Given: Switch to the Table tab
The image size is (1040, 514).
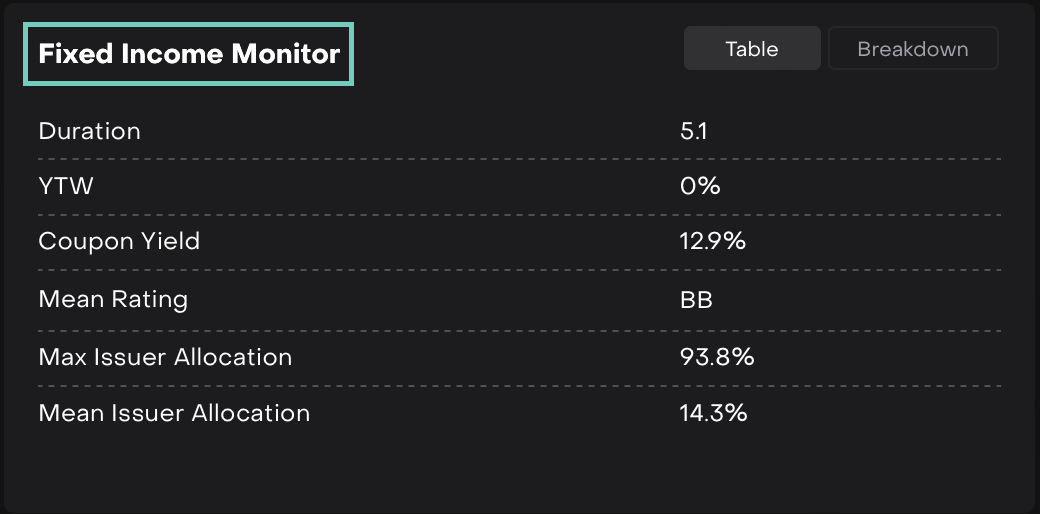Looking at the screenshot, I should pos(752,49).
